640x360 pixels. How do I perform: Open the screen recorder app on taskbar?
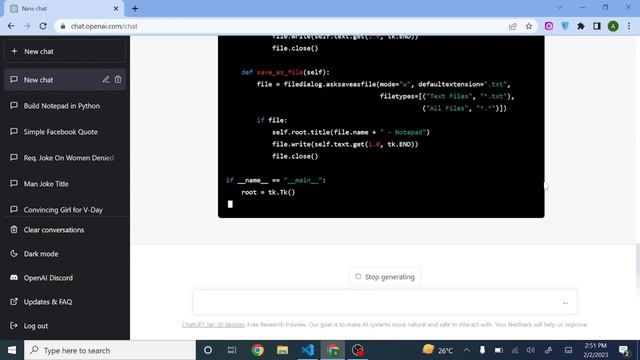click(x=358, y=350)
